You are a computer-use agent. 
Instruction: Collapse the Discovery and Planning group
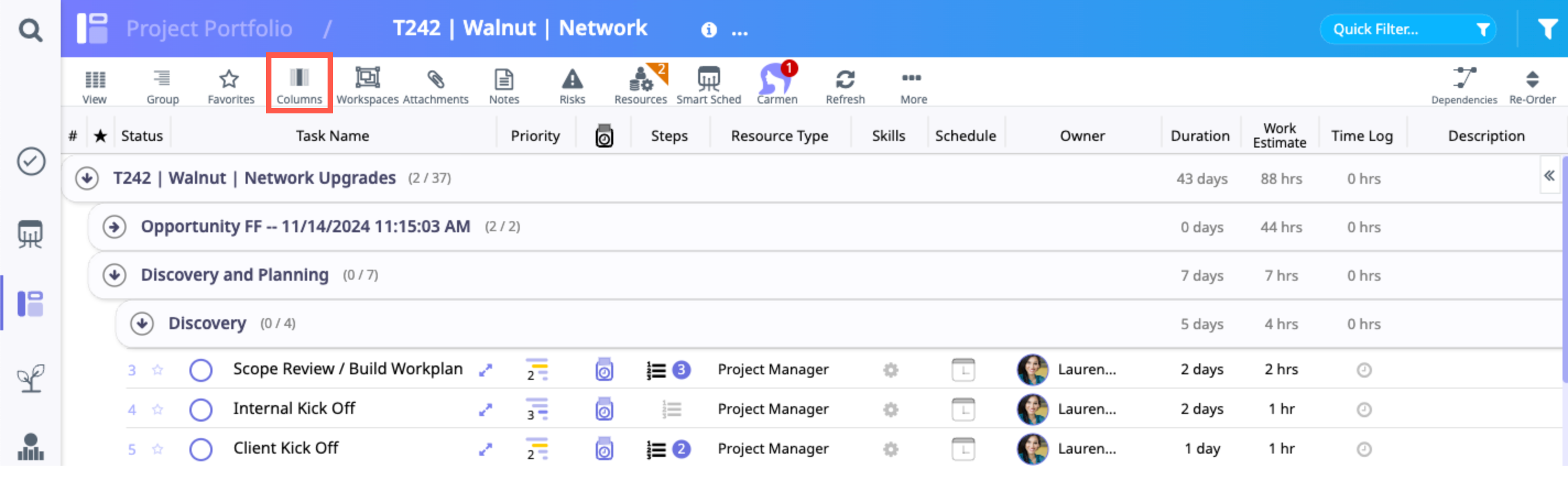pyautogui.click(x=114, y=275)
